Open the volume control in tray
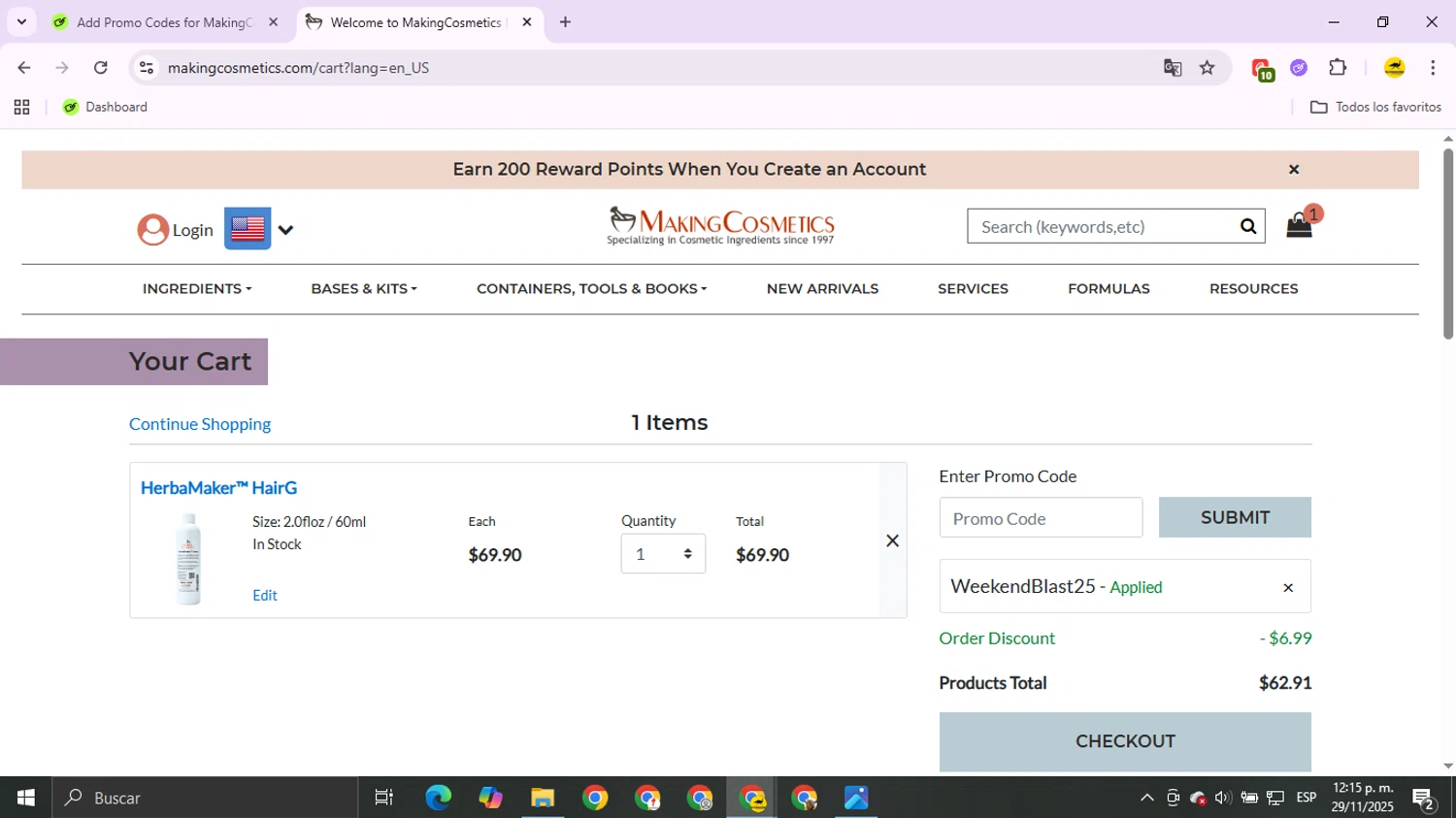Screen dimensions: 1456x818 click(x=1223, y=798)
